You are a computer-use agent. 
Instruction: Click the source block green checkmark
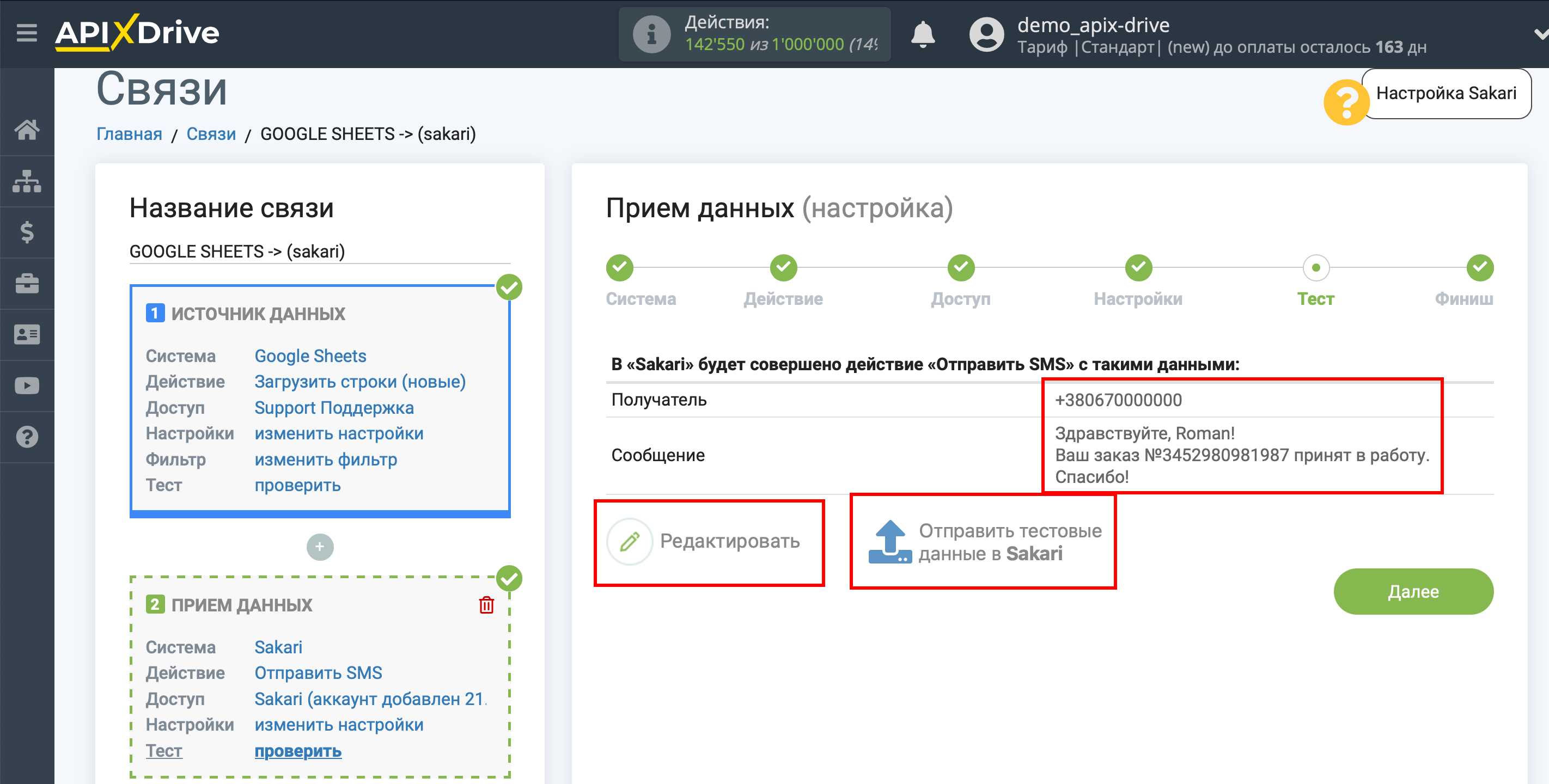(509, 287)
